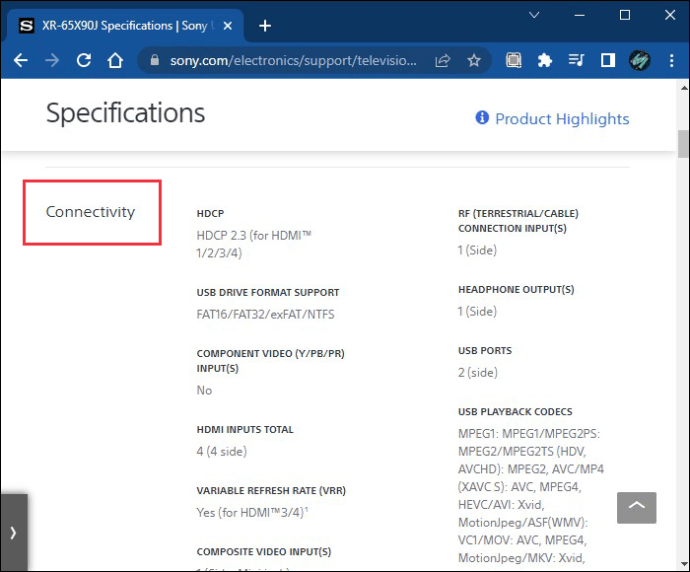Click USB DRIVE FORMAT SUPPORT label
Screen dimensions: 690x572
[268, 293]
